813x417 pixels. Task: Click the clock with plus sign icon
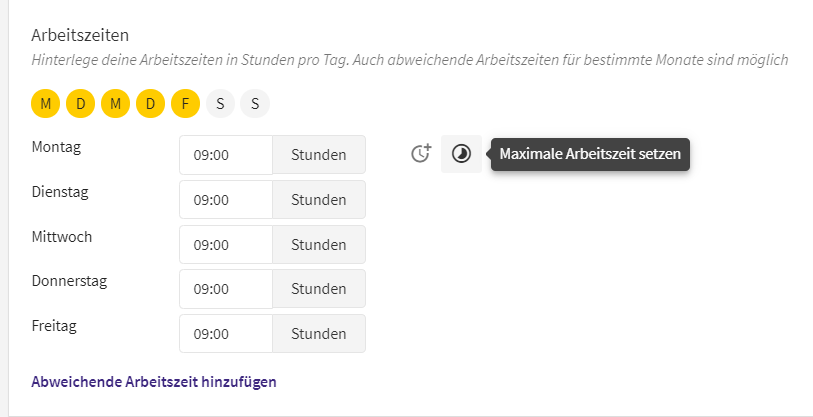coord(421,154)
